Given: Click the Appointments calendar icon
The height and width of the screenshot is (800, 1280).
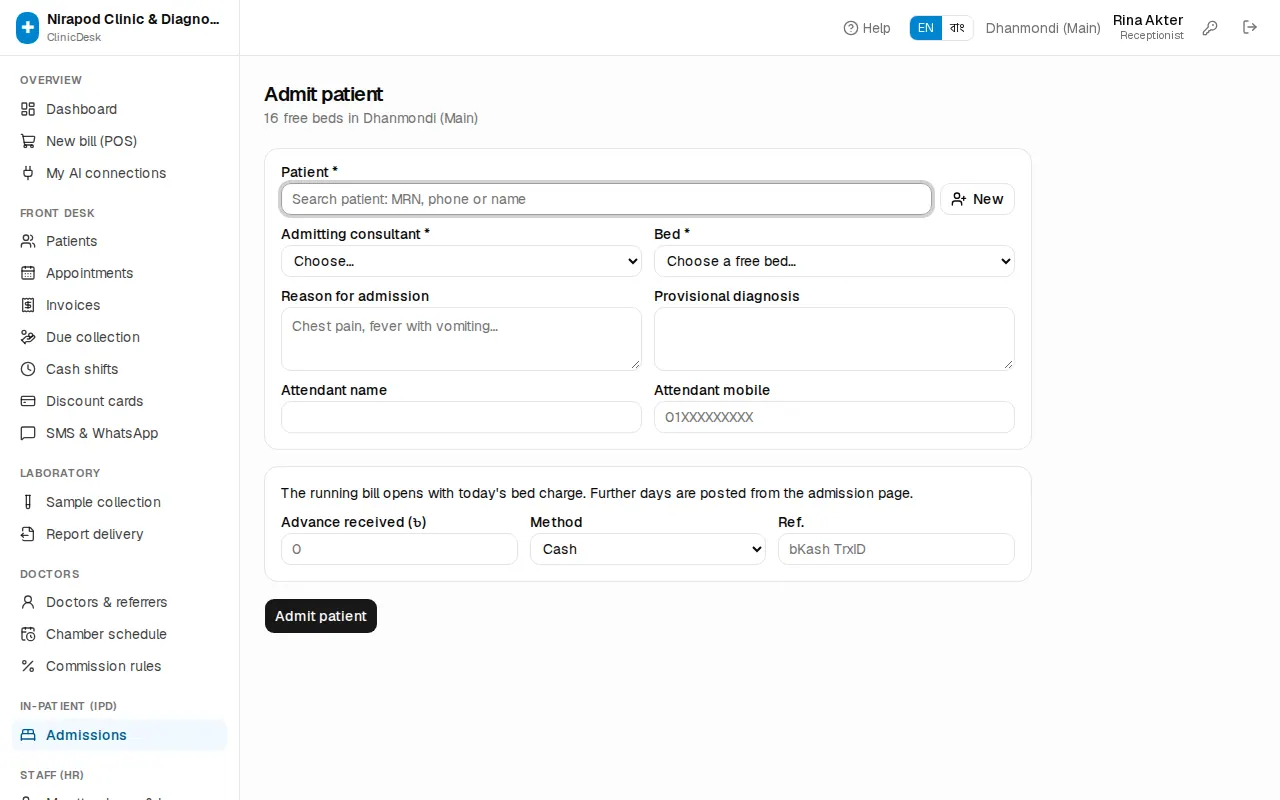Looking at the screenshot, I should [28, 273].
